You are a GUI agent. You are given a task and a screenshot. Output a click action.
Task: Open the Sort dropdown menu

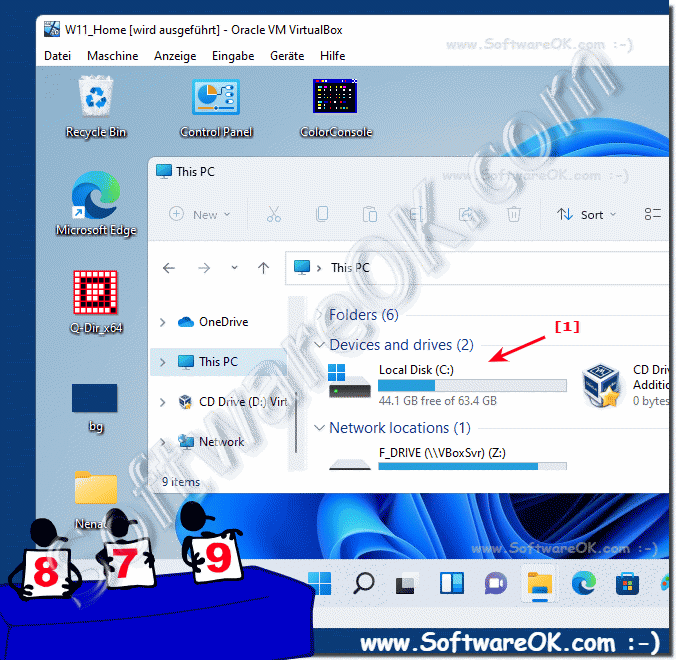tap(586, 214)
